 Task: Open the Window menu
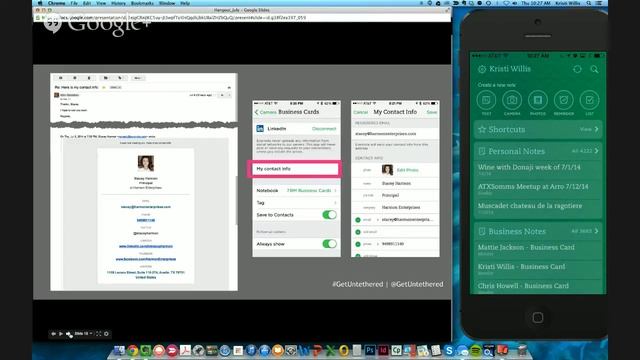pos(167,3)
